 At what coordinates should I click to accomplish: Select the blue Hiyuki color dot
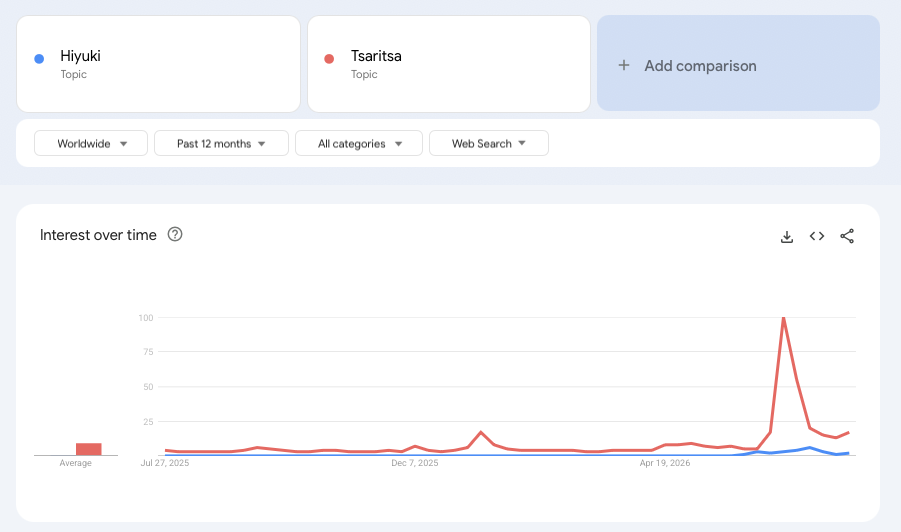39,59
